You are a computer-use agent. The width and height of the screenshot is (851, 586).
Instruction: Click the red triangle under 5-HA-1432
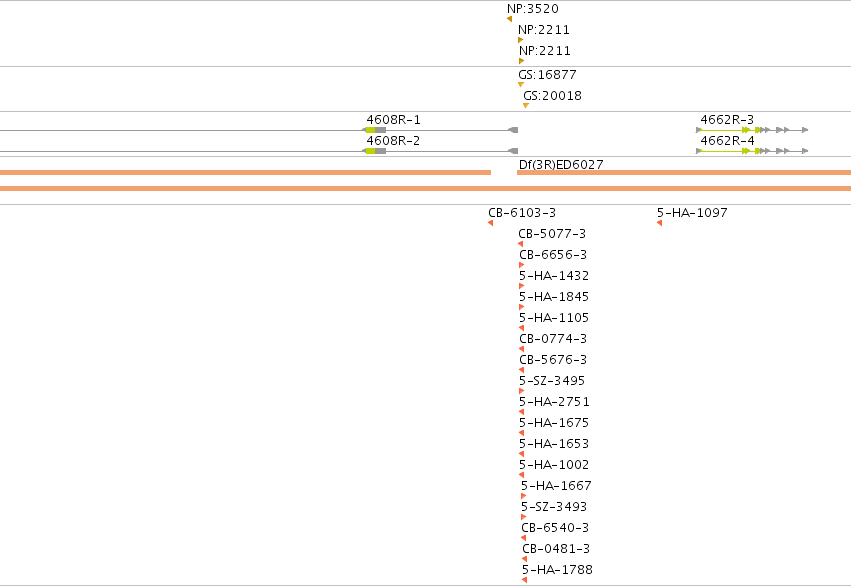point(522,286)
